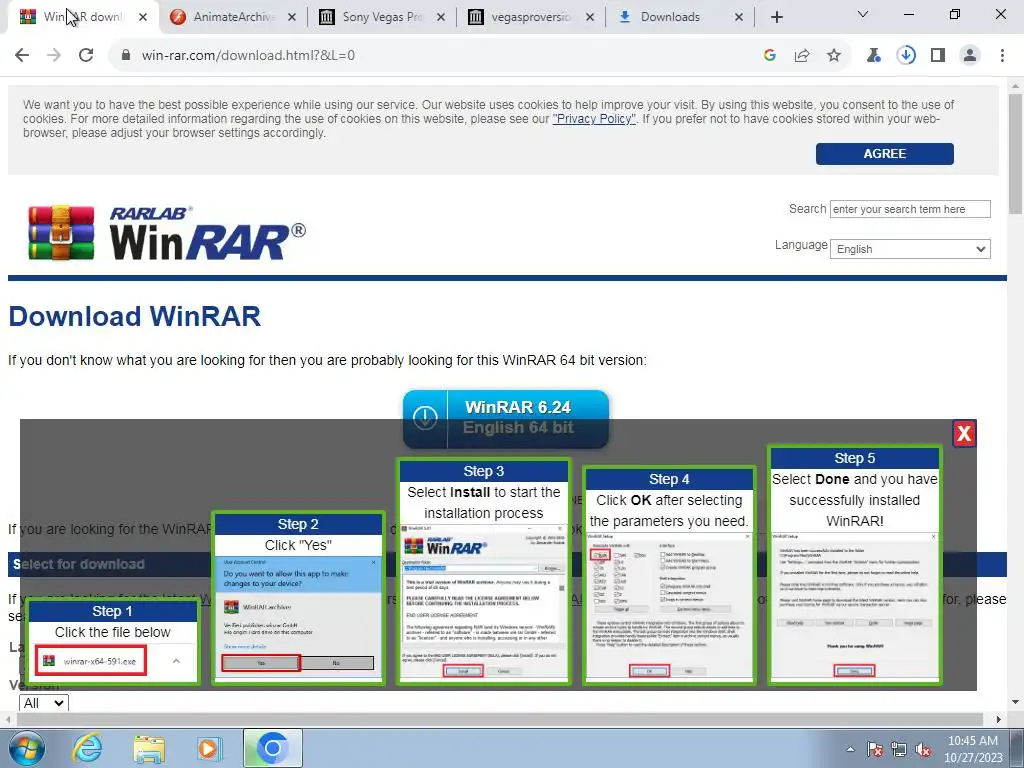Open the Chrome Labs flask icon
The width and height of the screenshot is (1024, 768).
coord(873,56)
